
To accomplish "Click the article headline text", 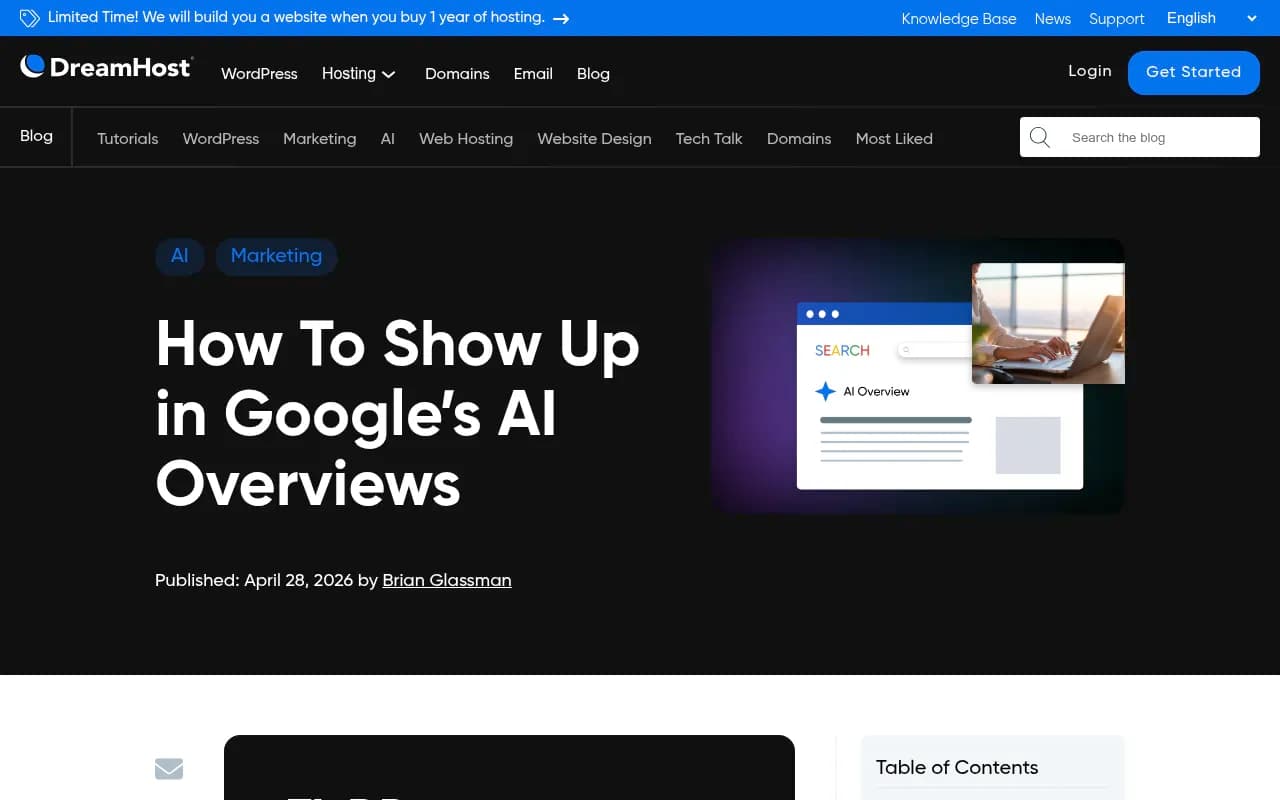I will click(398, 414).
